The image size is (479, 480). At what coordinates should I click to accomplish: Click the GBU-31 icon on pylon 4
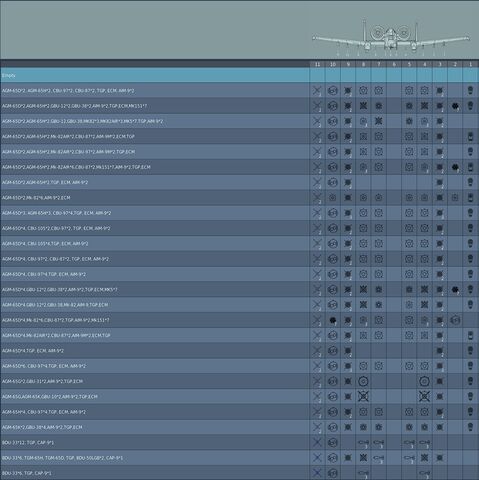click(424, 381)
